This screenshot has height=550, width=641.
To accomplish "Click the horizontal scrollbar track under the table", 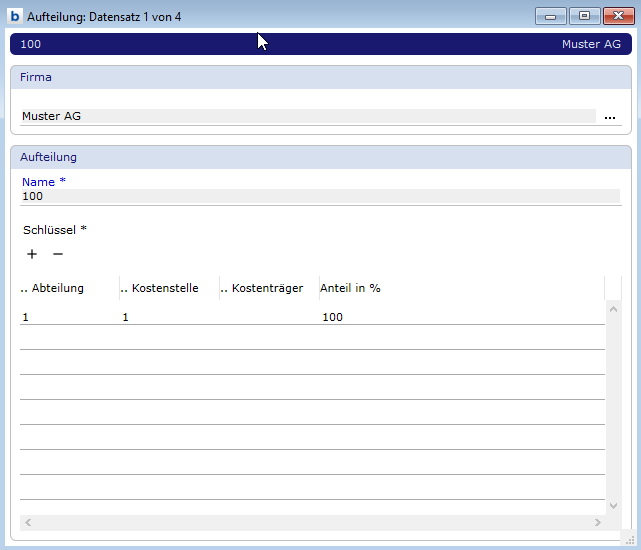I will (312, 523).
